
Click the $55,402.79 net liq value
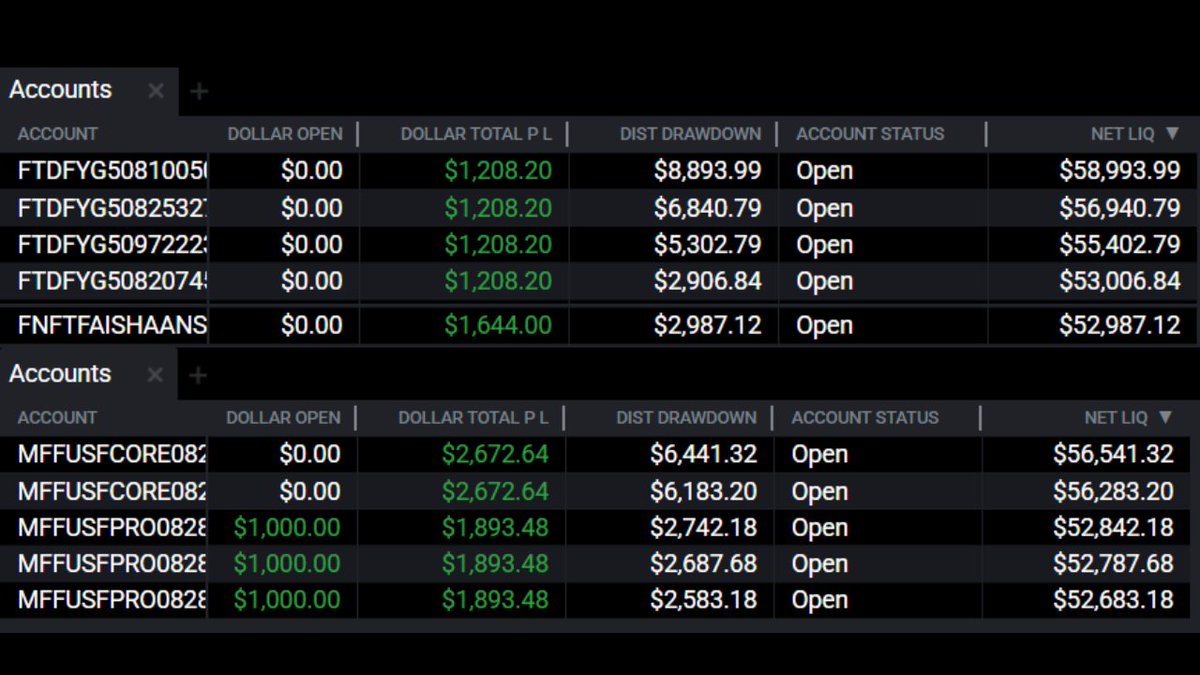(1120, 245)
